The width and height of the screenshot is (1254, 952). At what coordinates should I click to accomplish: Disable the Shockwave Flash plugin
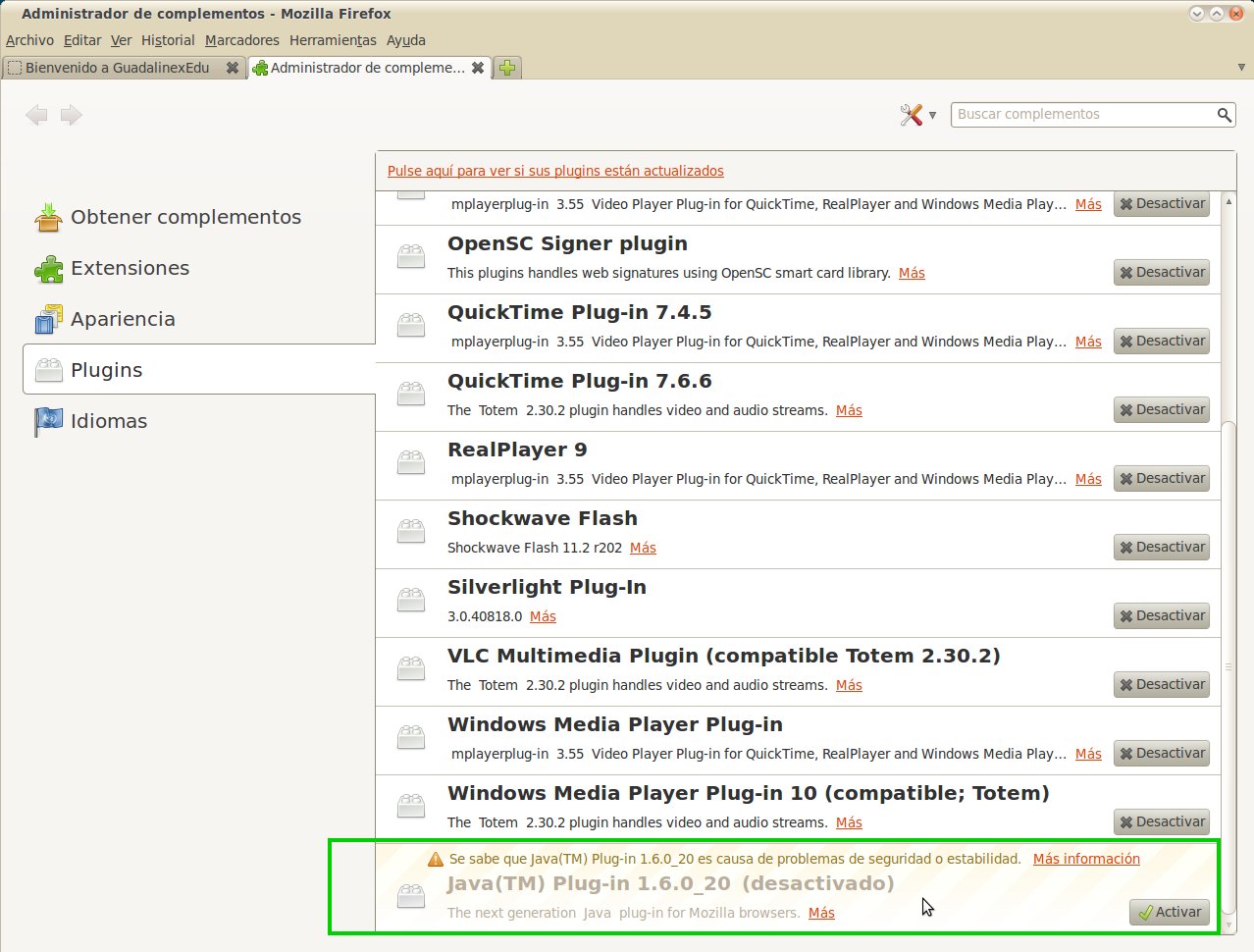(1162, 547)
